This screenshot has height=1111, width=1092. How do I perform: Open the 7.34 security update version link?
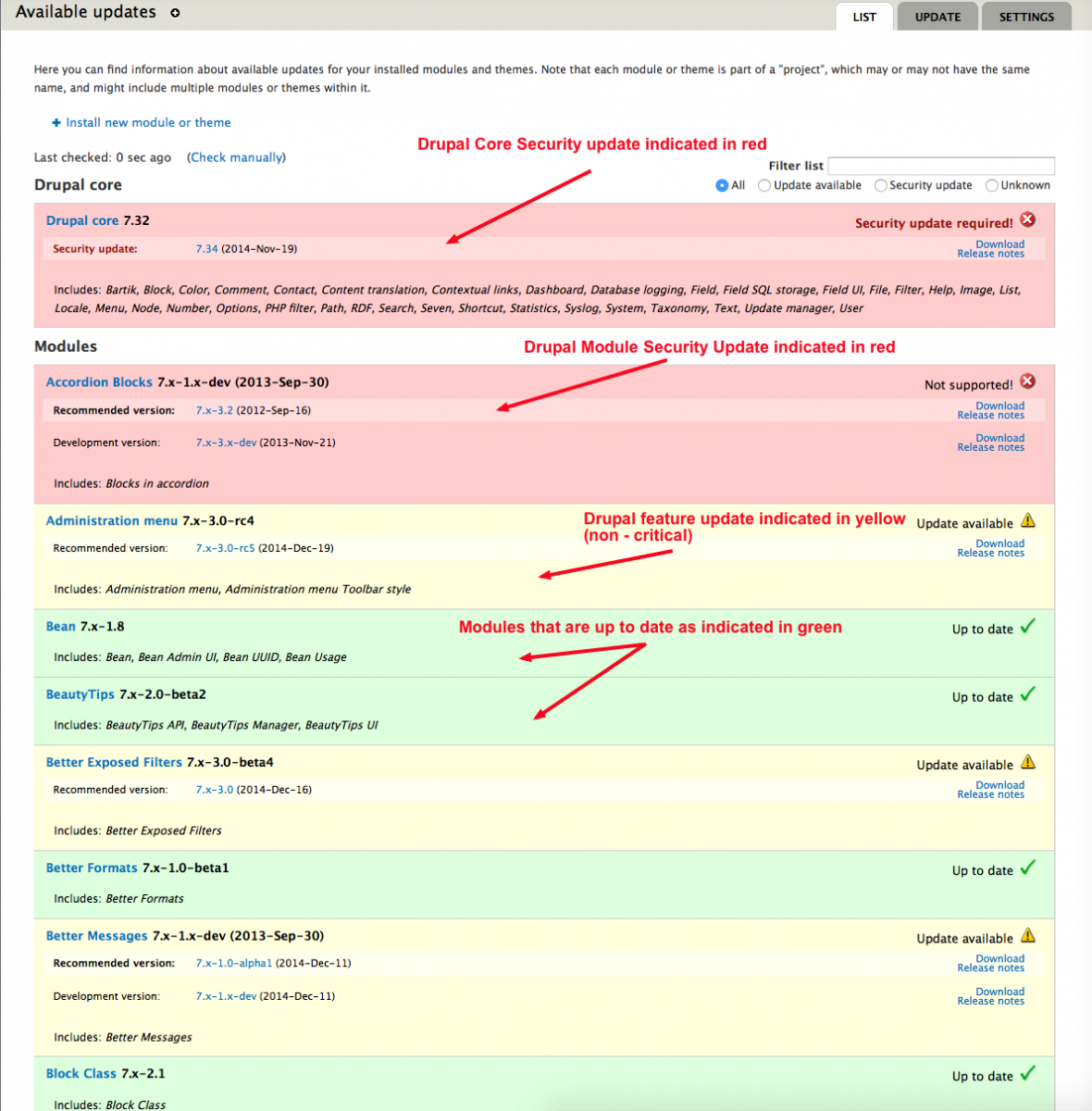click(x=206, y=249)
